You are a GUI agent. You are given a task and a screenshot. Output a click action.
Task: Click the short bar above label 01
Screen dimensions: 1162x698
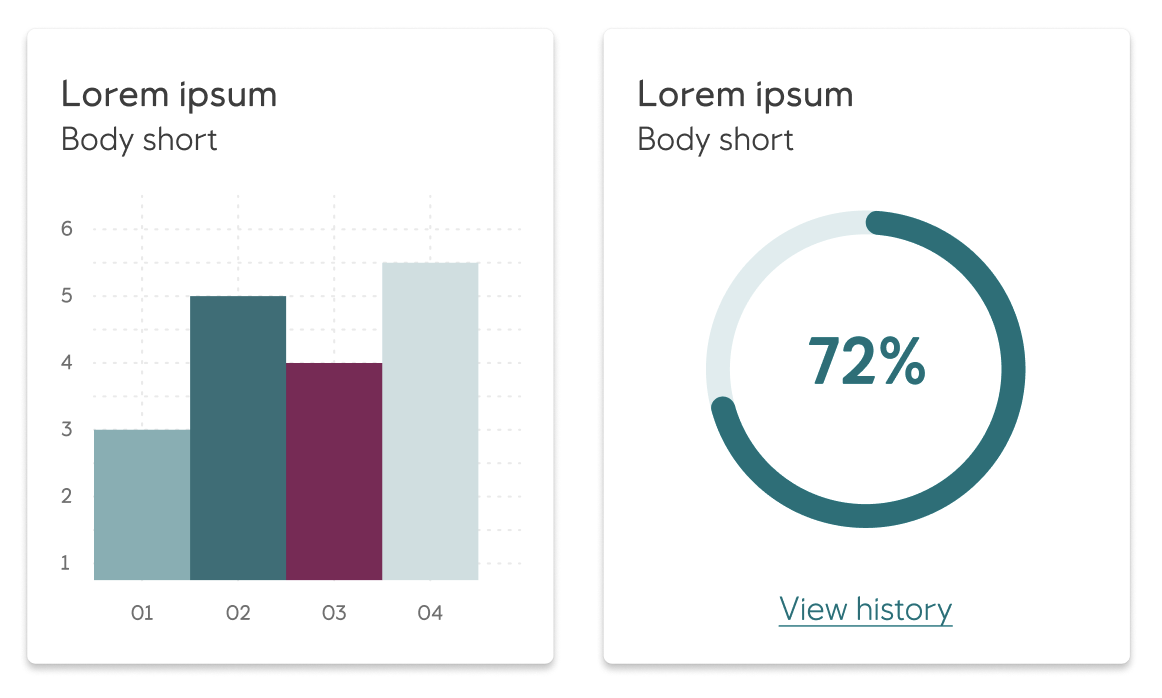pos(142,504)
